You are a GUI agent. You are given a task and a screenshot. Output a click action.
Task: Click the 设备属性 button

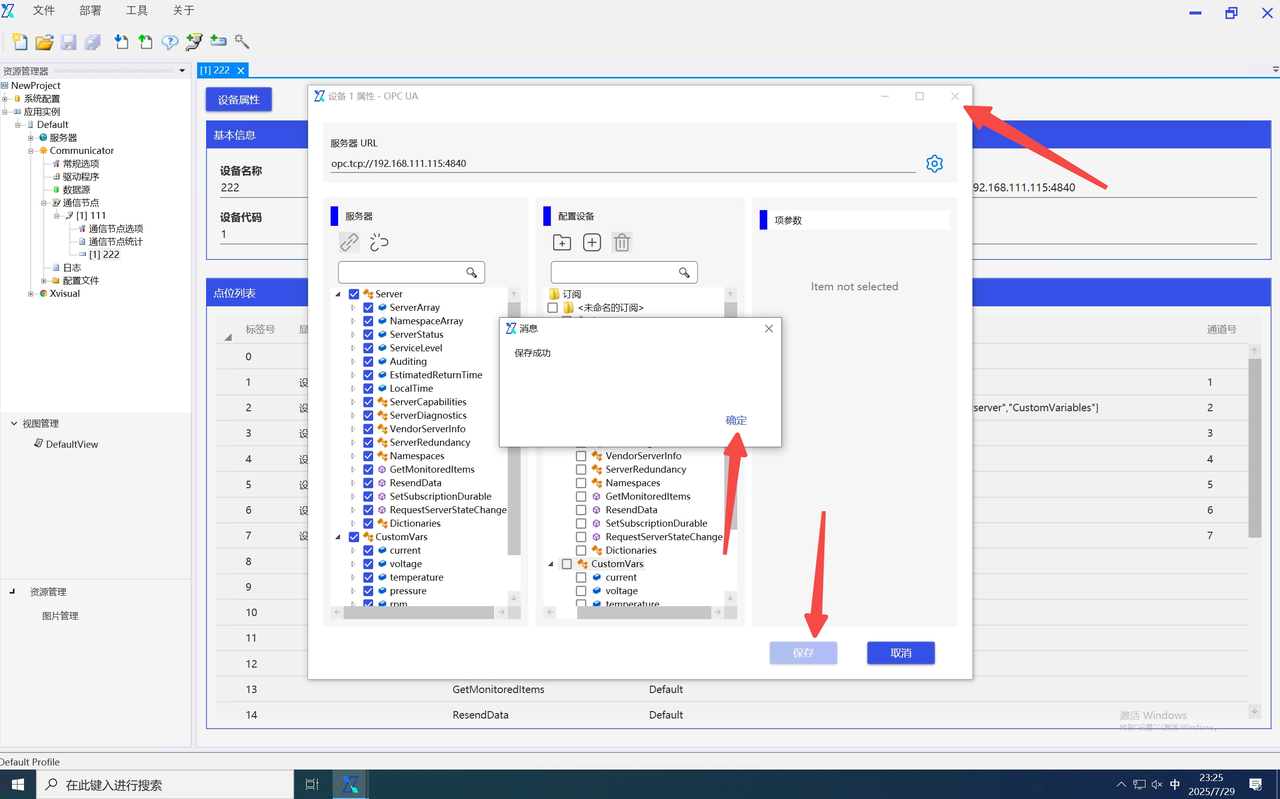(x=239, y=100)
